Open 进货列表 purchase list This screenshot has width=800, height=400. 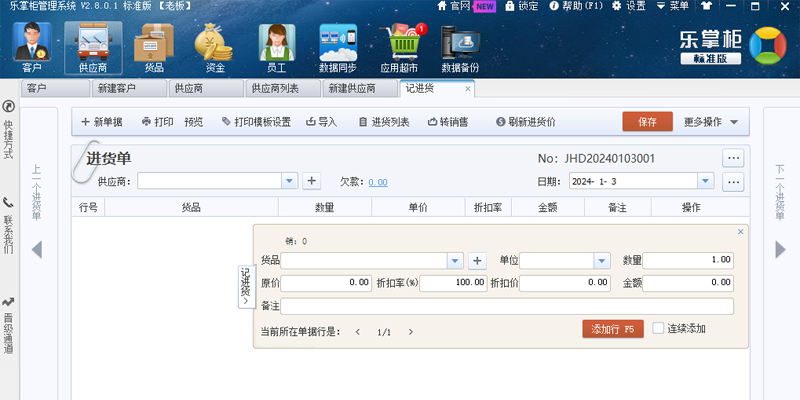[x=384, y=122]
